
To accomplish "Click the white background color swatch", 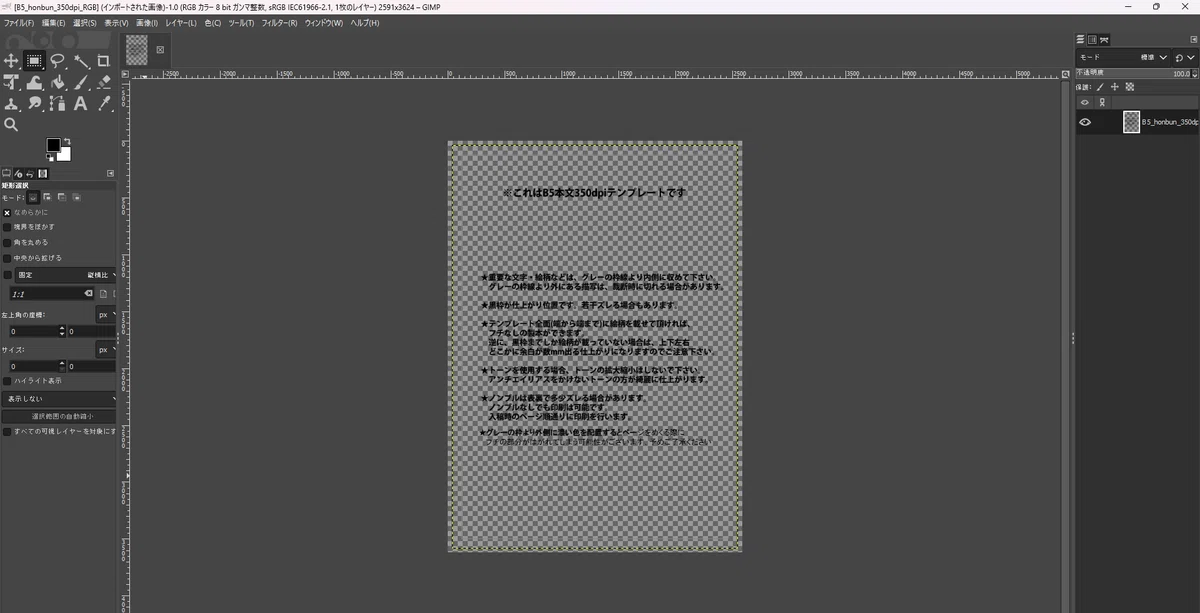I will click(65, 154).
